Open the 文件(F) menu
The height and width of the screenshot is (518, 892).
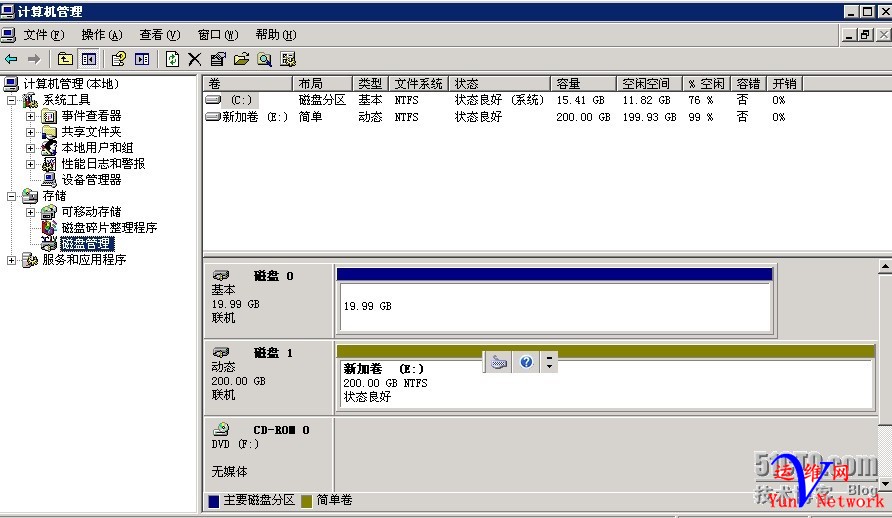(x=44, y=35)
